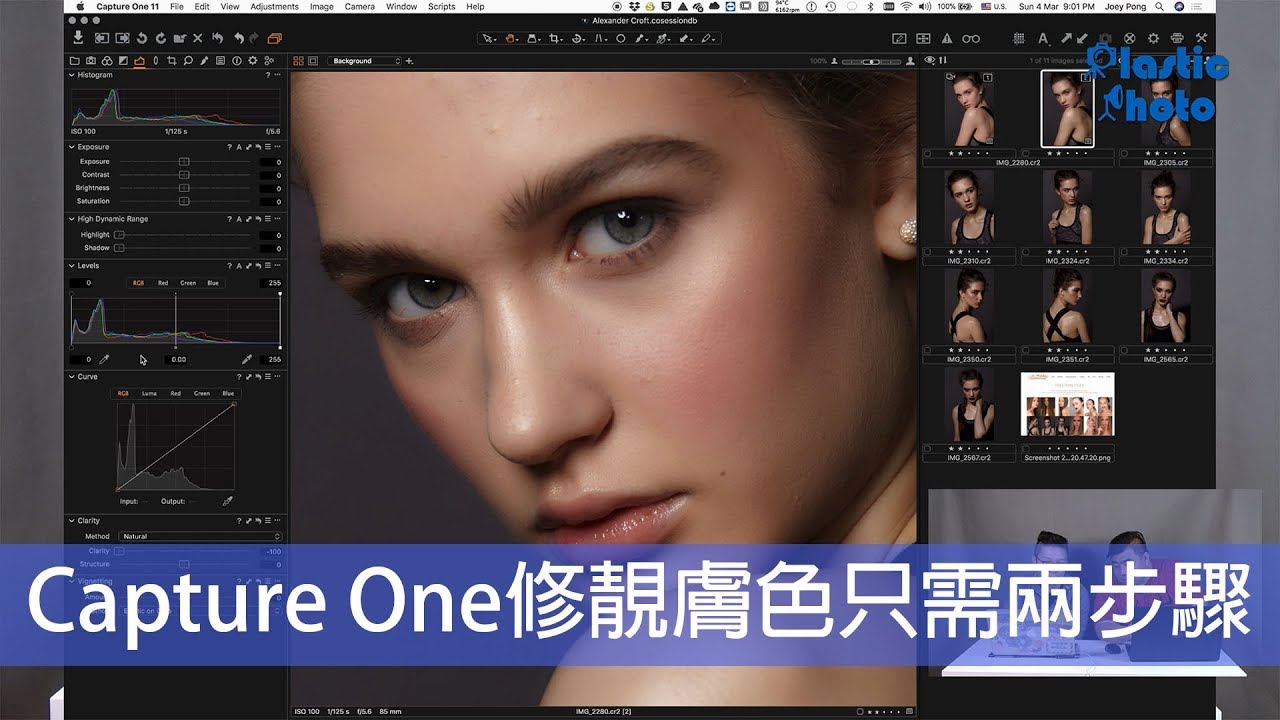1280x720 pixels.
Task: Select the Blue channel tab in Curve
Action: pyautogui.click(x=228, y=393)
